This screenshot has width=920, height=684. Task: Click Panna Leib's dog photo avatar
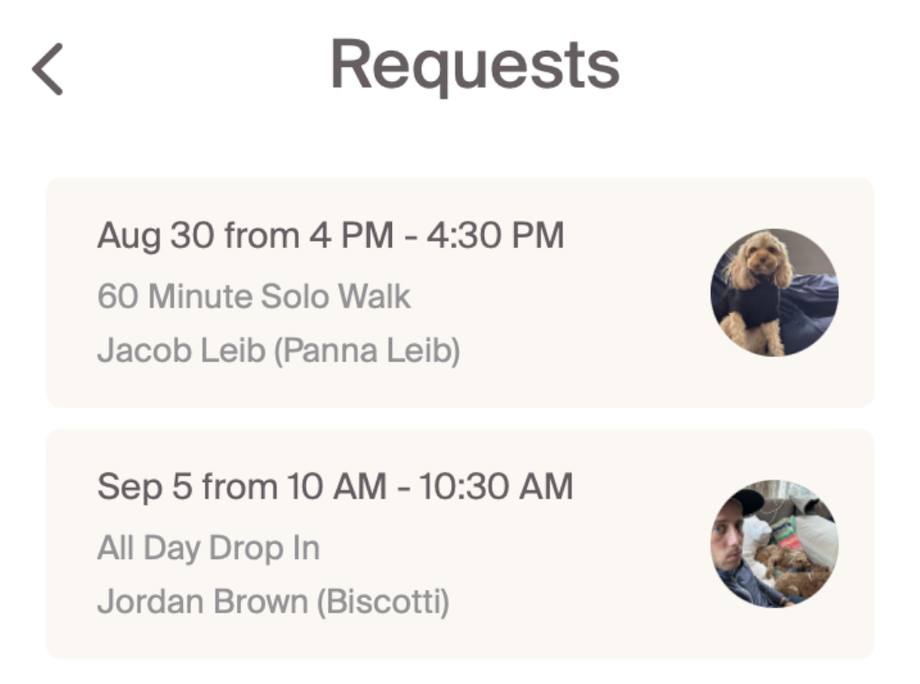[x=774, y=292]
